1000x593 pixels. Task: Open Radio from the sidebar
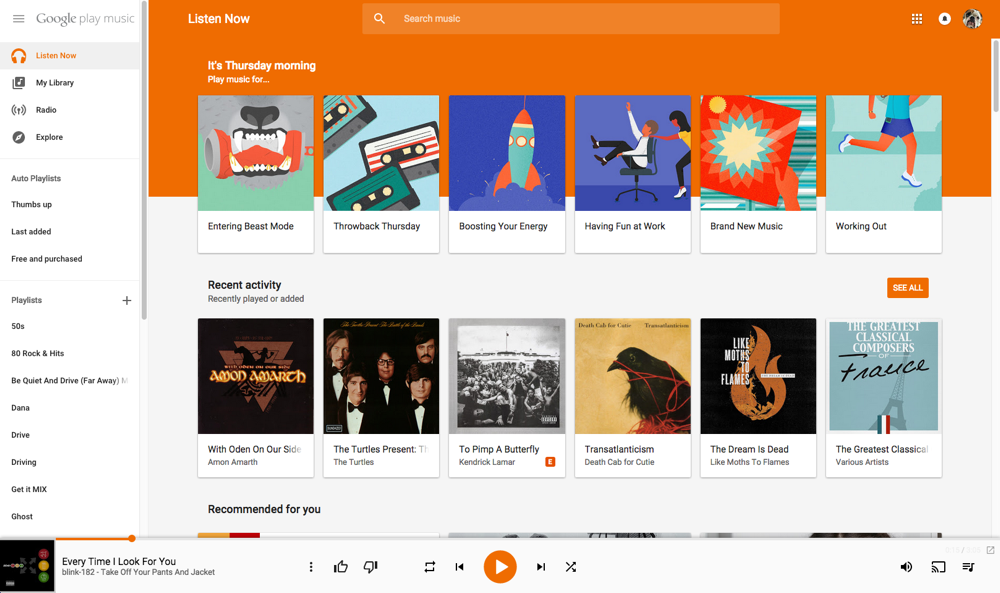point(46,110)
